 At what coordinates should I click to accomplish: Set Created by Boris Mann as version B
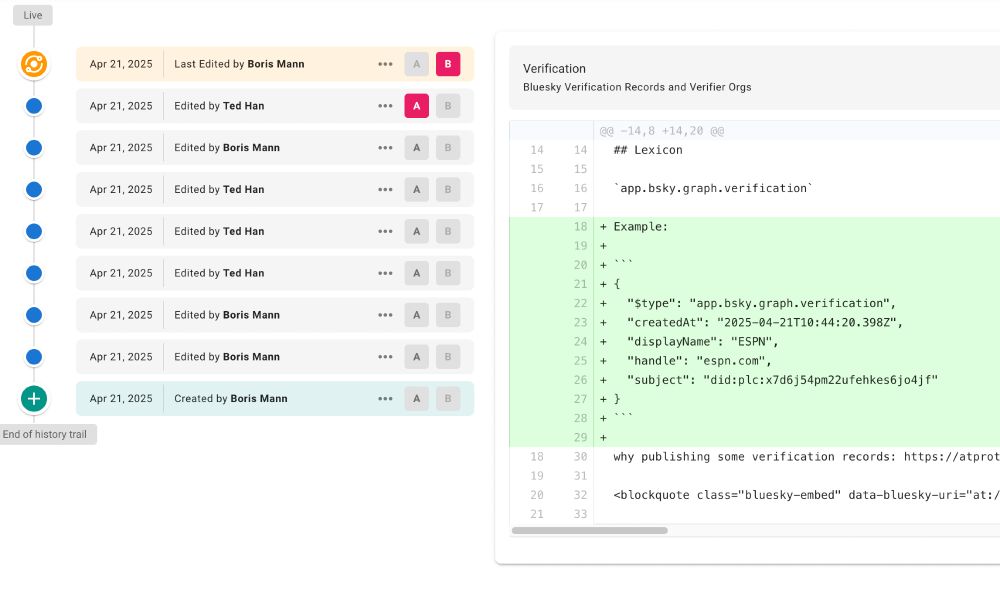pos(448,399)
